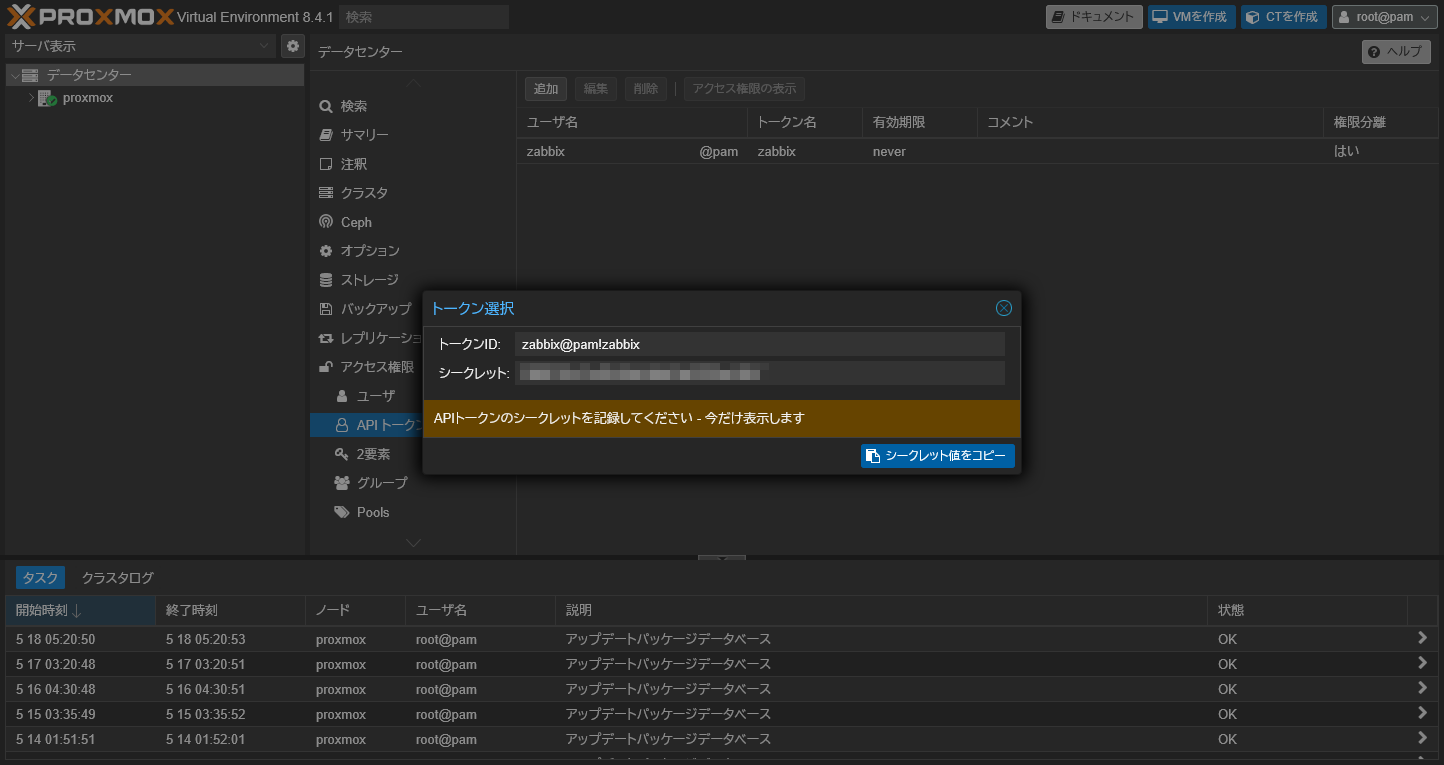Open オプション menu item

pos(370,251)
